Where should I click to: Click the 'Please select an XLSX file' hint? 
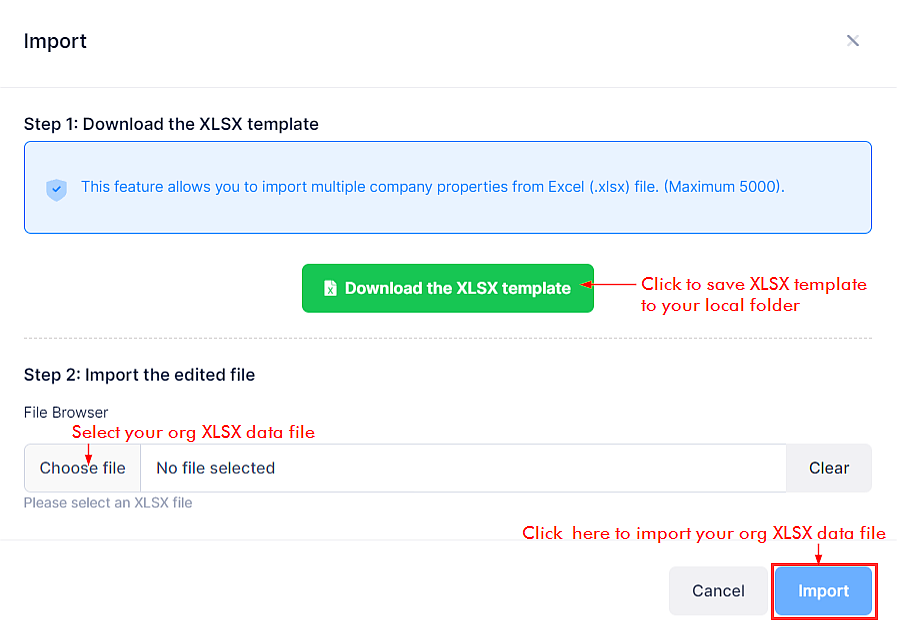[x=108, y=503]
